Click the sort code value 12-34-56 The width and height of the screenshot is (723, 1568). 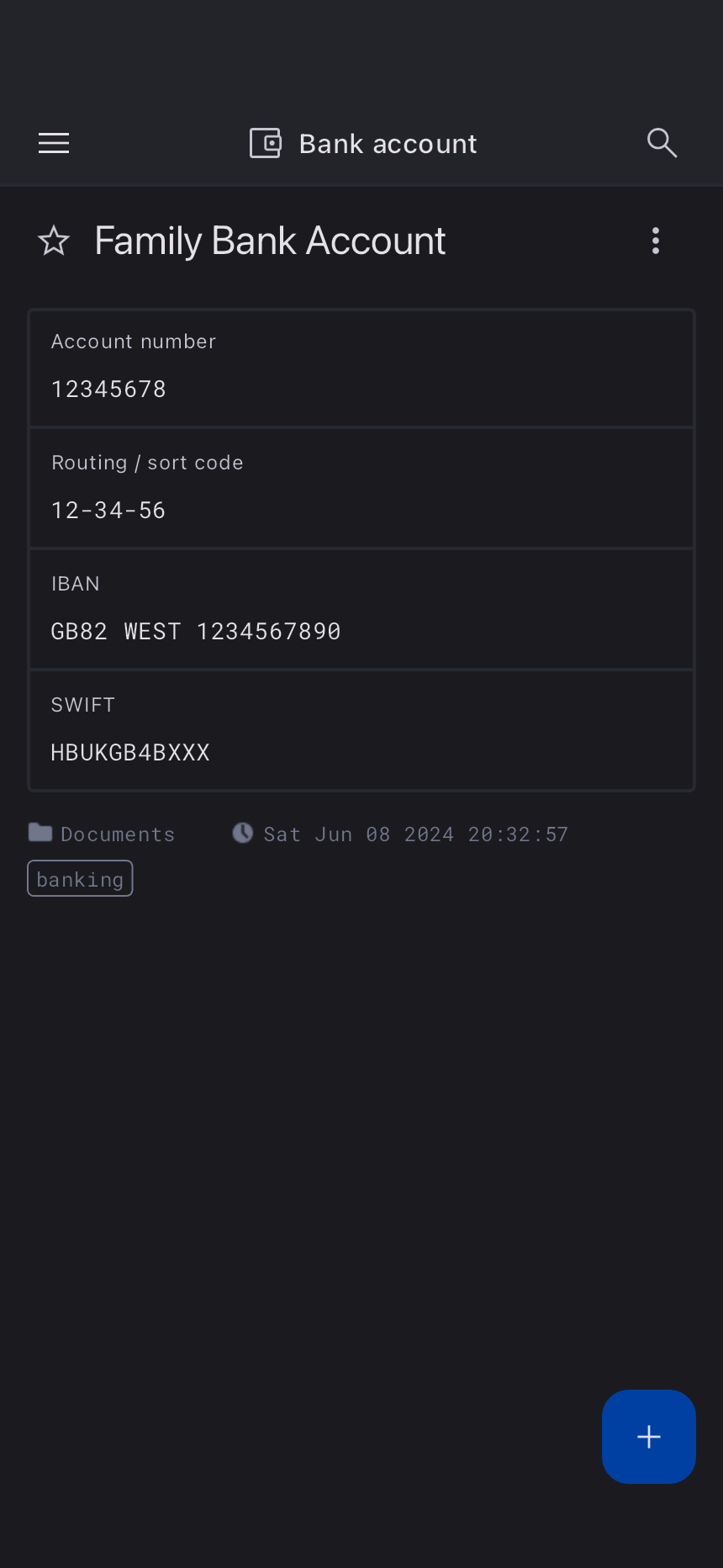tap(108, 511)
